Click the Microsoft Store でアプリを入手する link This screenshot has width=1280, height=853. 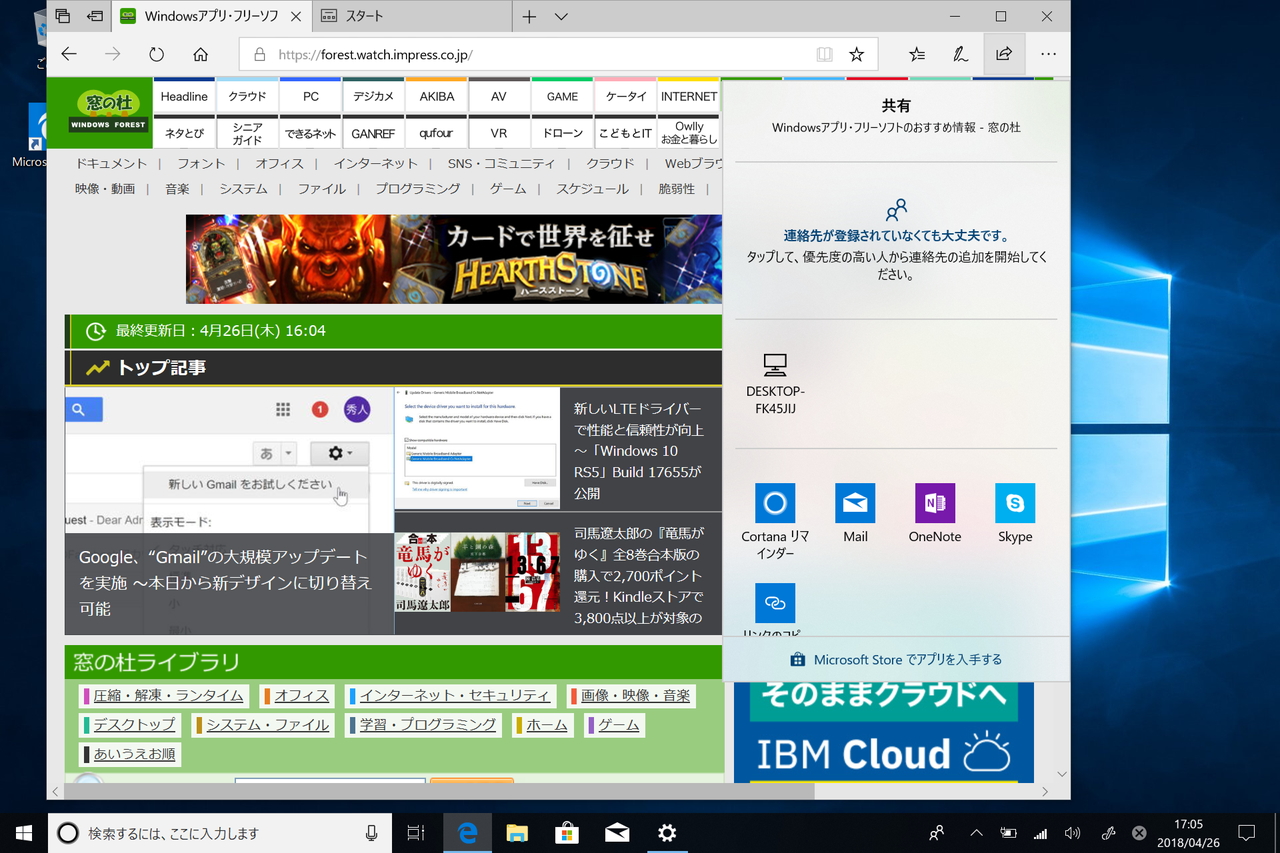pos(896,659)
